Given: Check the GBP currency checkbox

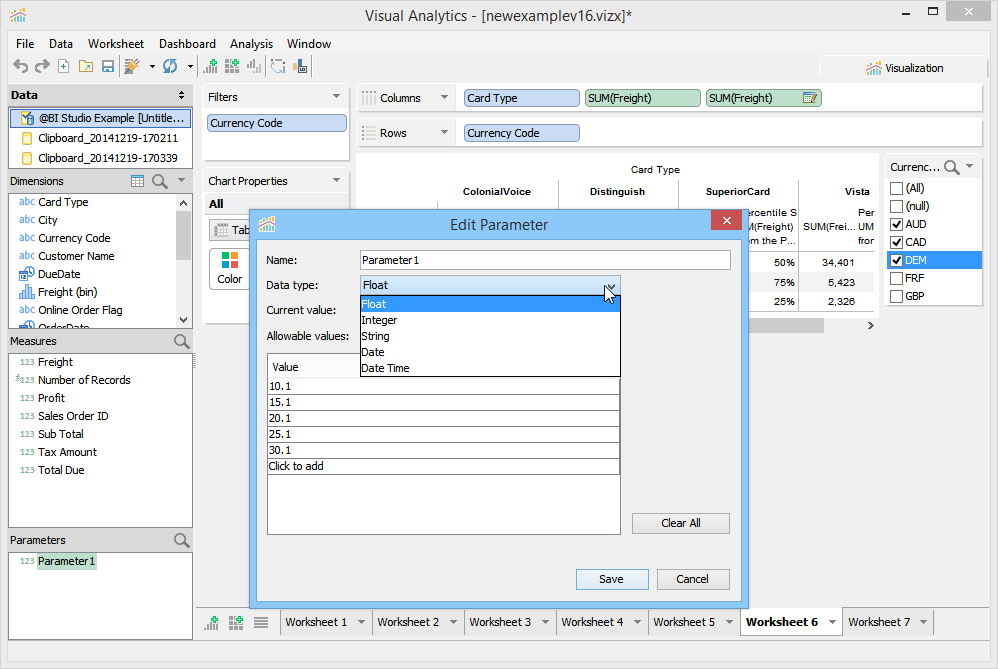Looking at the screenshot, I should coord(897,297).
